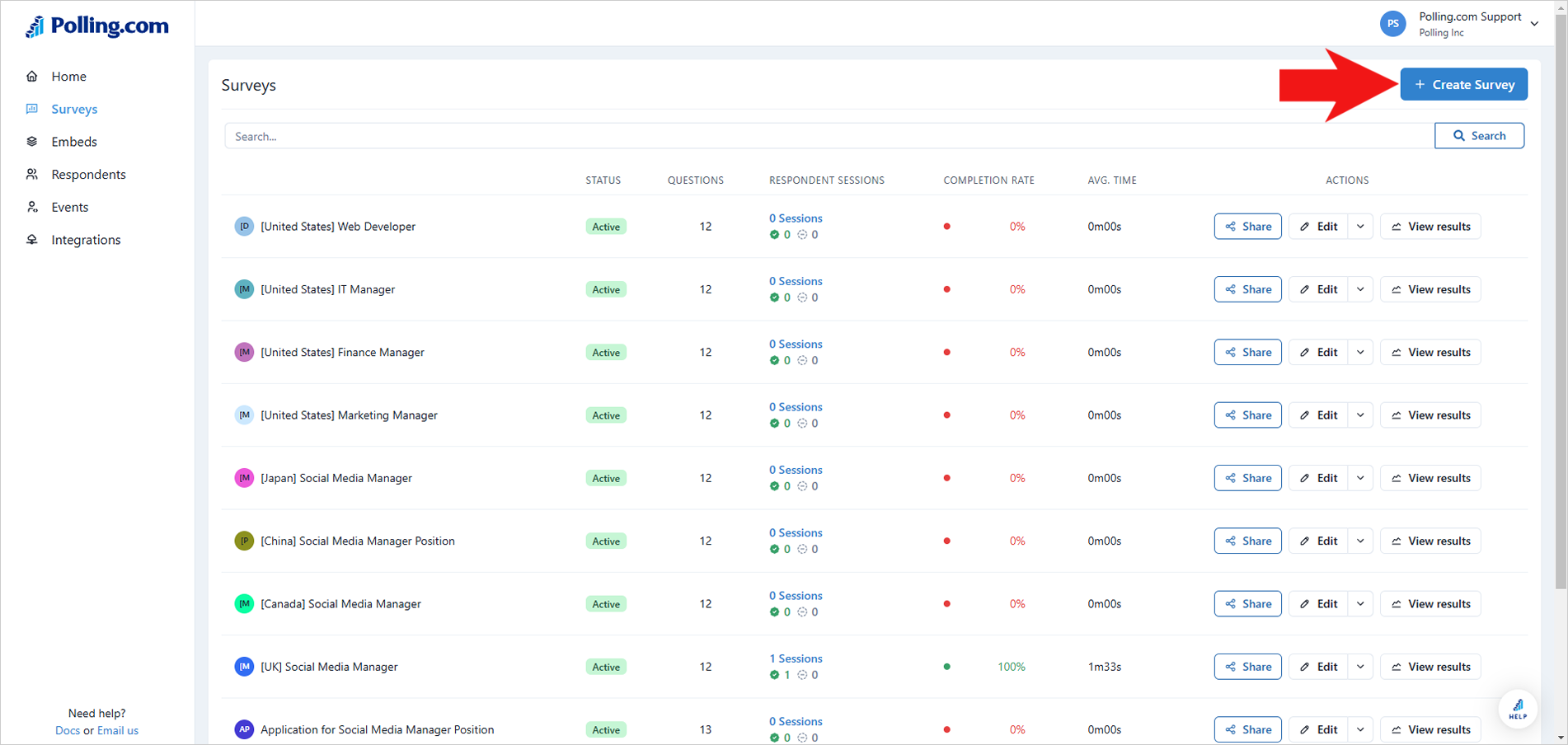Edit the Web Developer survey
Screen dimensions: 1568x745
coord(1318,227)
